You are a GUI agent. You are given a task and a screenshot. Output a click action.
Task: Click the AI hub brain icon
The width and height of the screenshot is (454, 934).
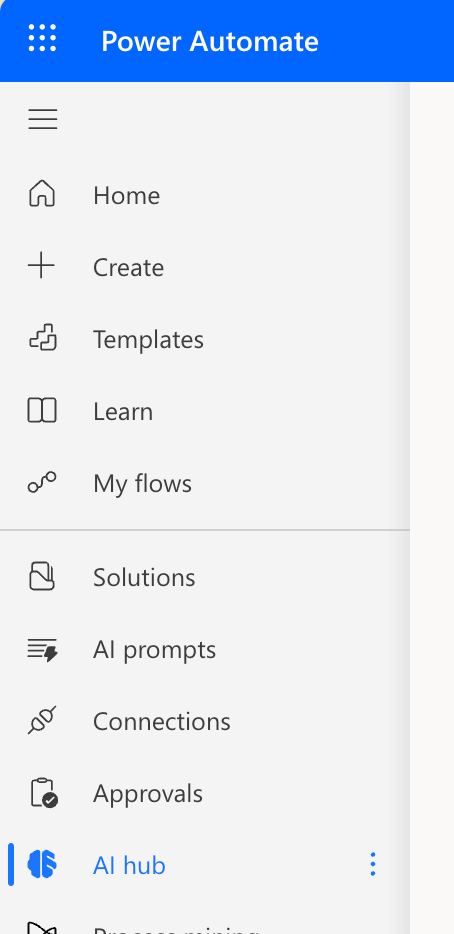coord(42,864)
